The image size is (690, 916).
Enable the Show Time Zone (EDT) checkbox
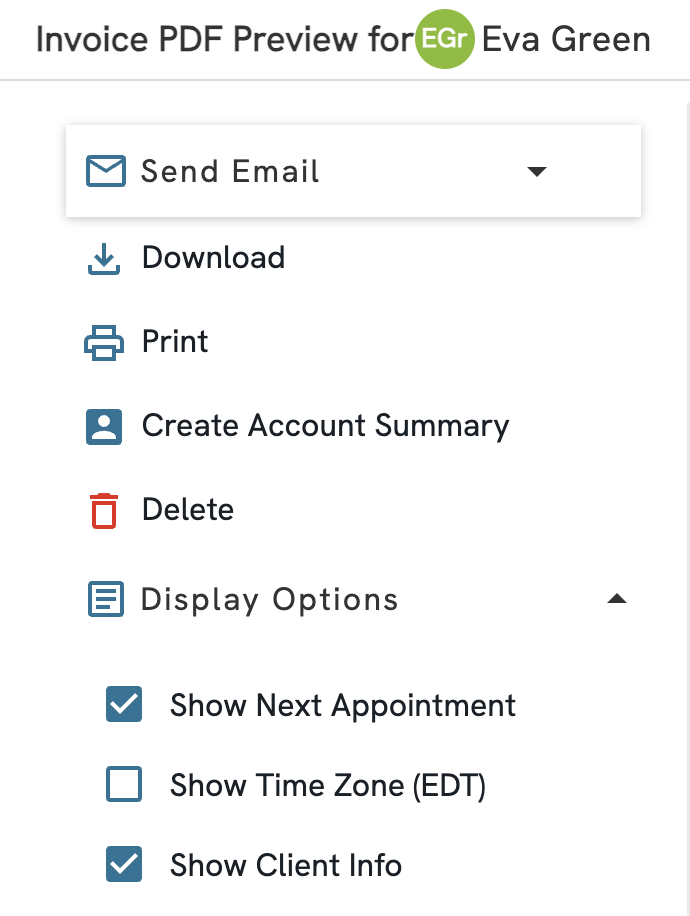pos(124,785)
